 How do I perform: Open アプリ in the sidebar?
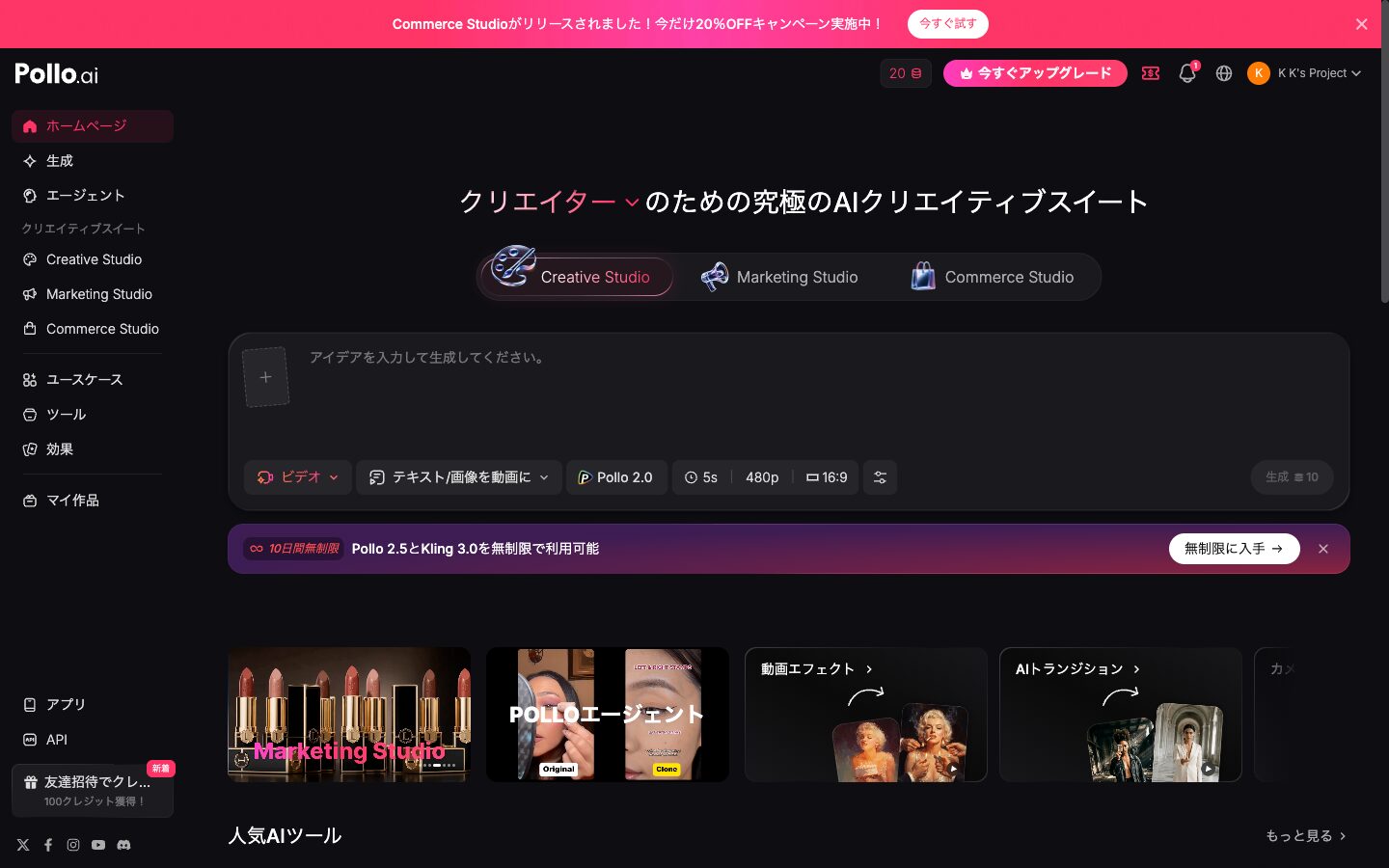coord(93,705)
